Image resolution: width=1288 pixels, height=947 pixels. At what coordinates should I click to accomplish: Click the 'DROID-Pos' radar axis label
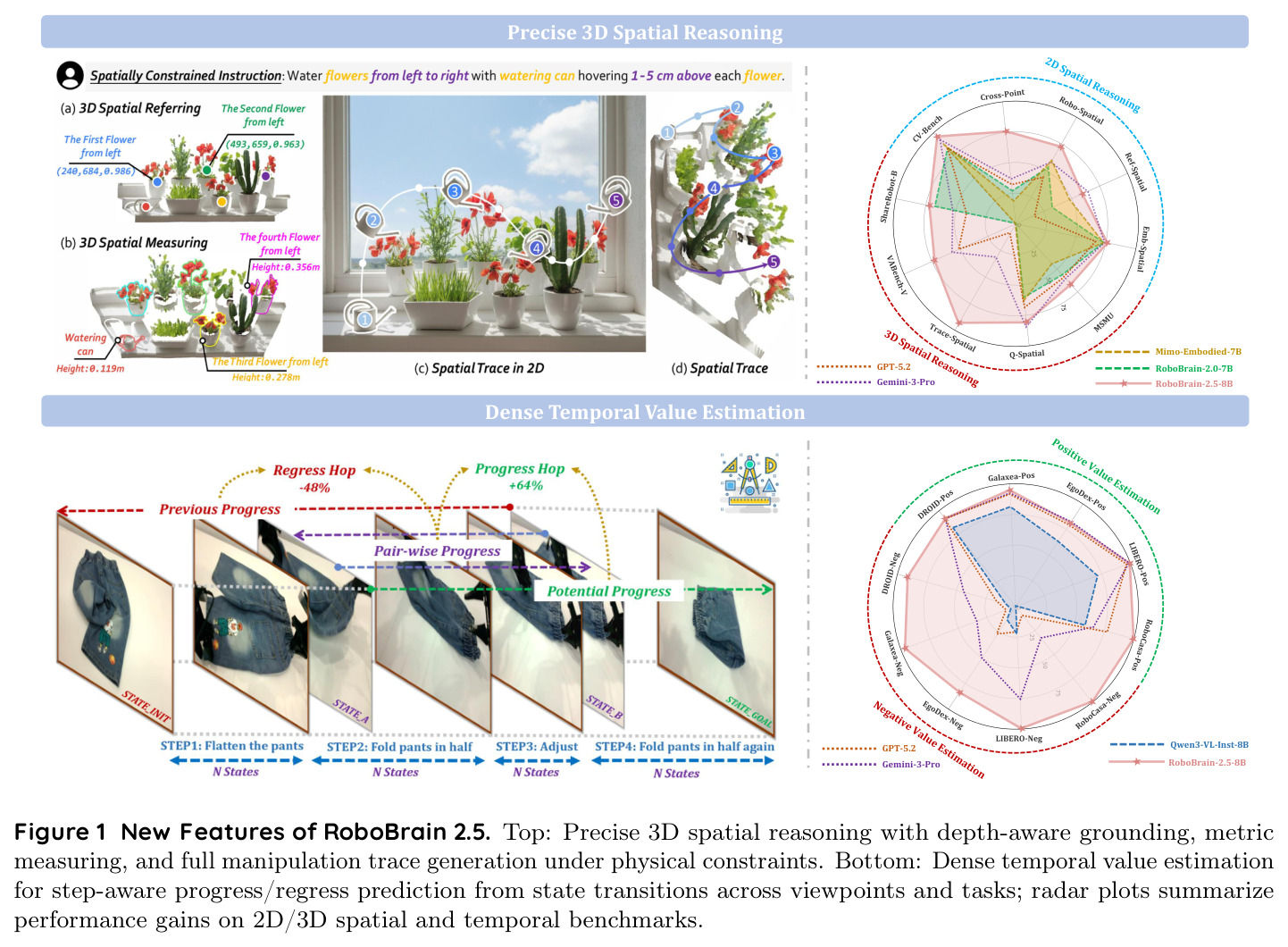pyautogui.click(x=936, y=505)
